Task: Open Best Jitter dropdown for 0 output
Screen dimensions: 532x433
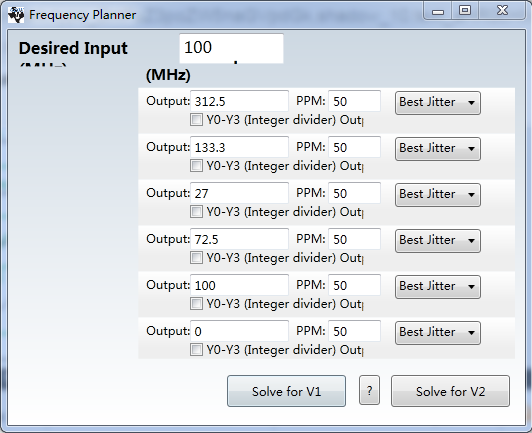Action: point(438,333)
